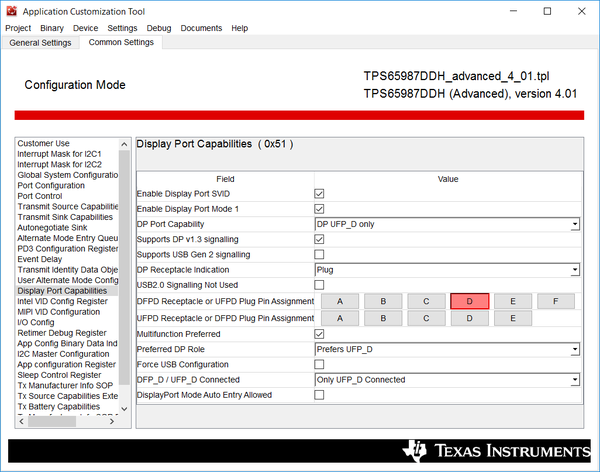Select Event Delay in the list
600x472 pixels.
[x=39, y=259]
